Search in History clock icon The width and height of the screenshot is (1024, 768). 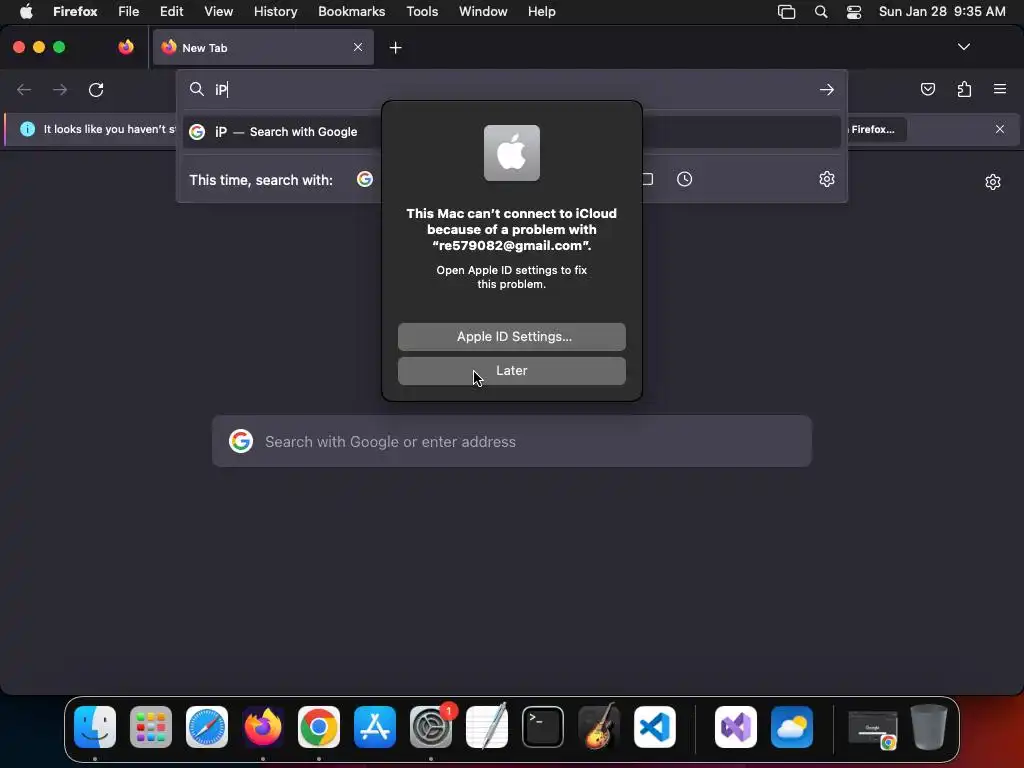coord(684,179)
